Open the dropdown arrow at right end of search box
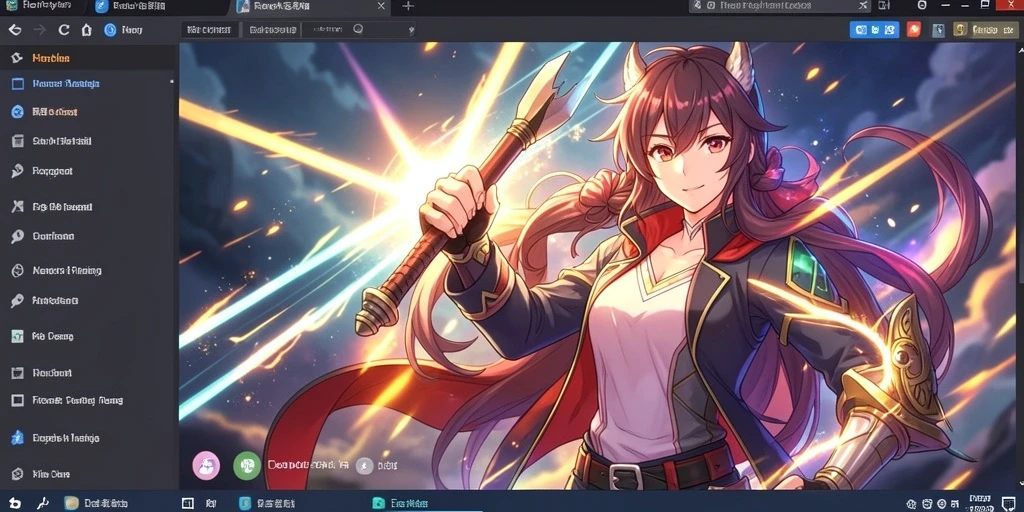The image size is (1024, 512). 410,30
